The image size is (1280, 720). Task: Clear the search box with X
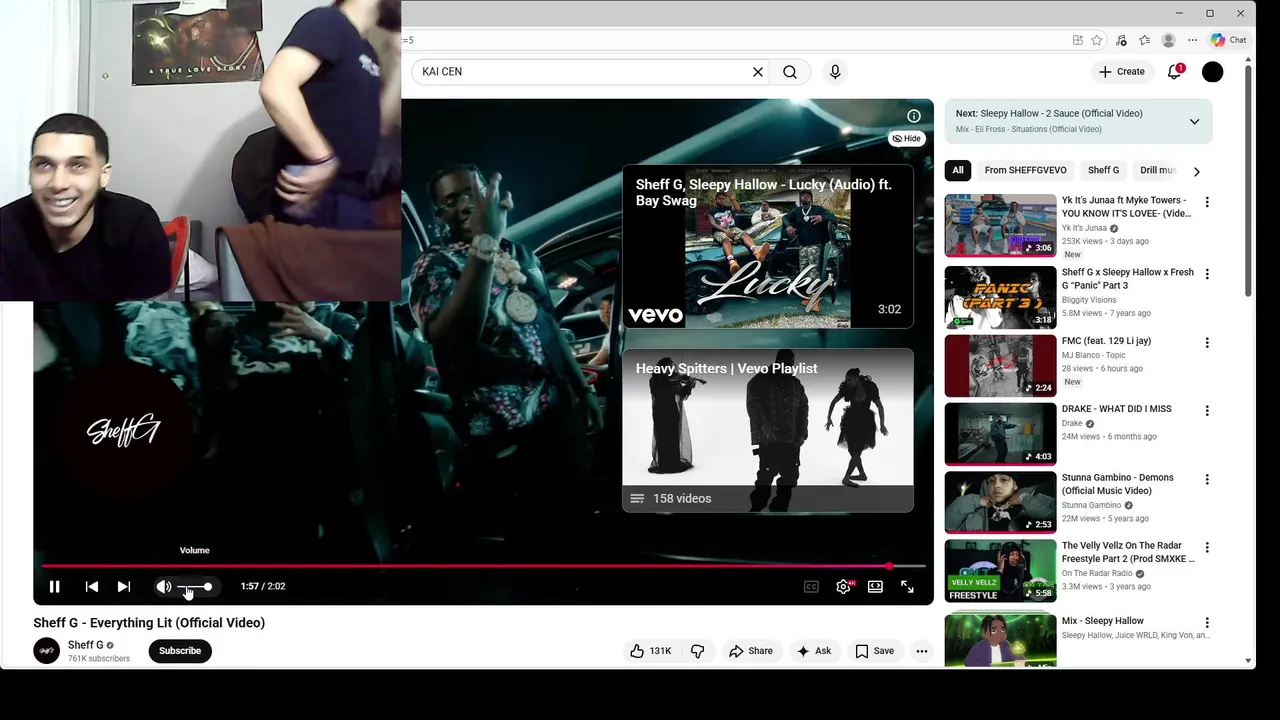click(758, 72)
